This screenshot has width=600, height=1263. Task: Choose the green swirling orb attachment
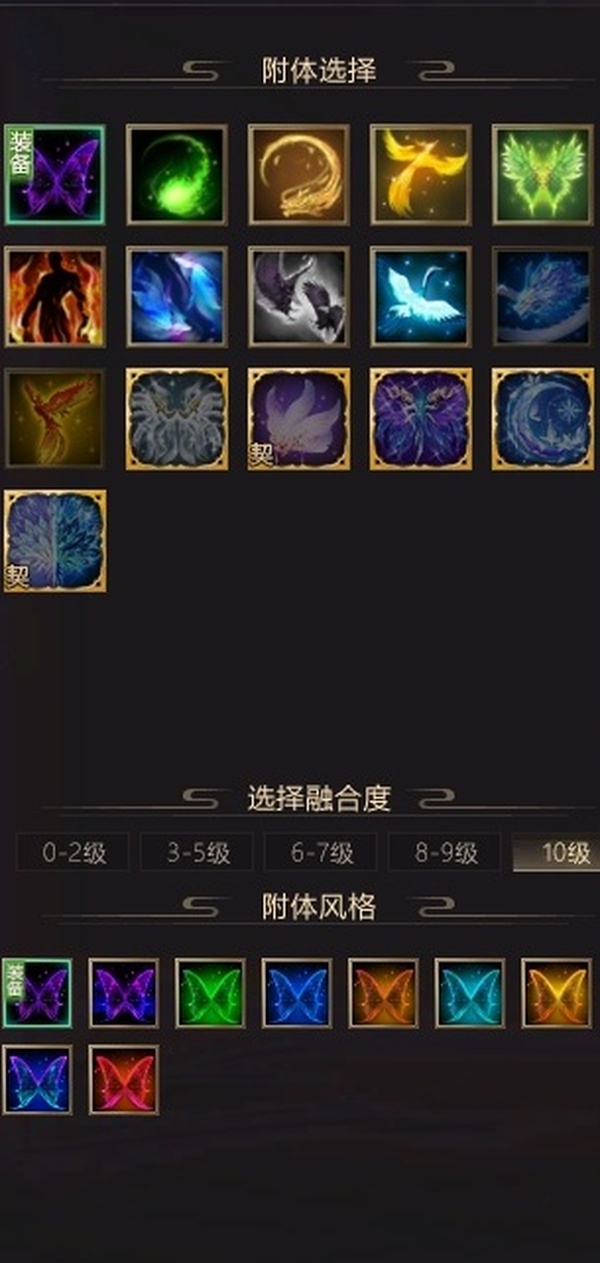(177, 174)
